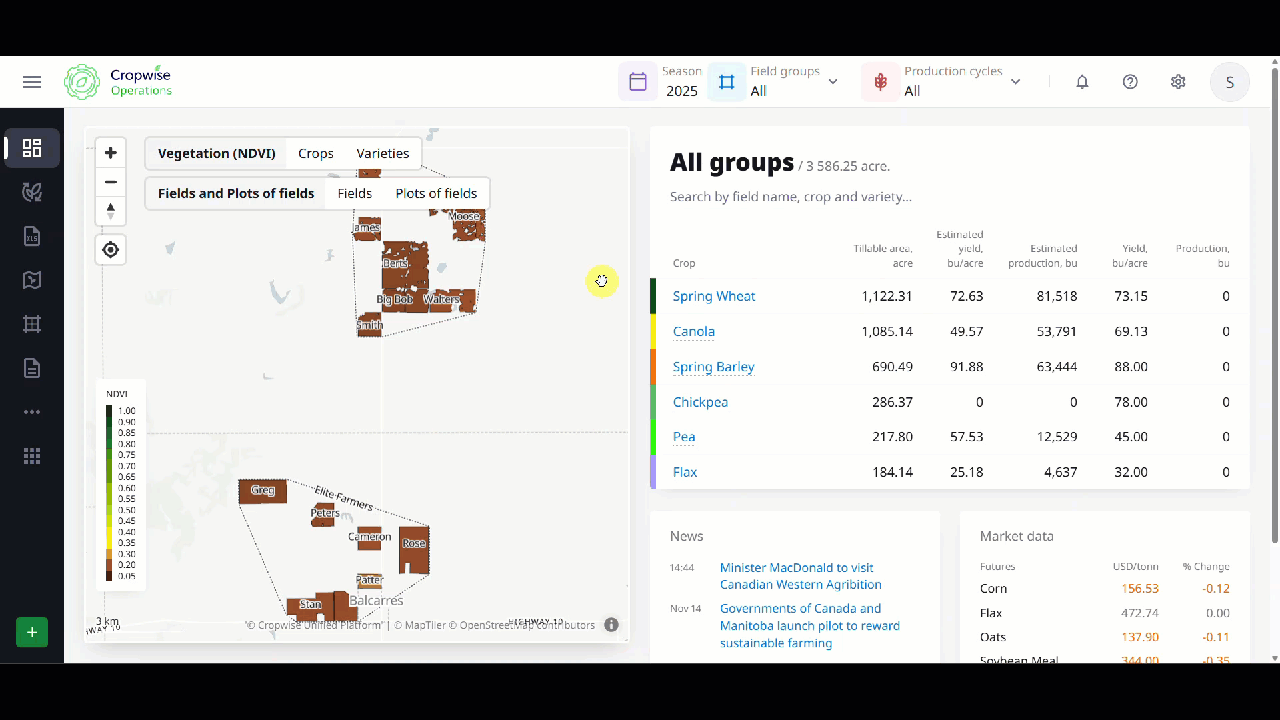Open the Spring Wheat crop link

pos(714,296)
